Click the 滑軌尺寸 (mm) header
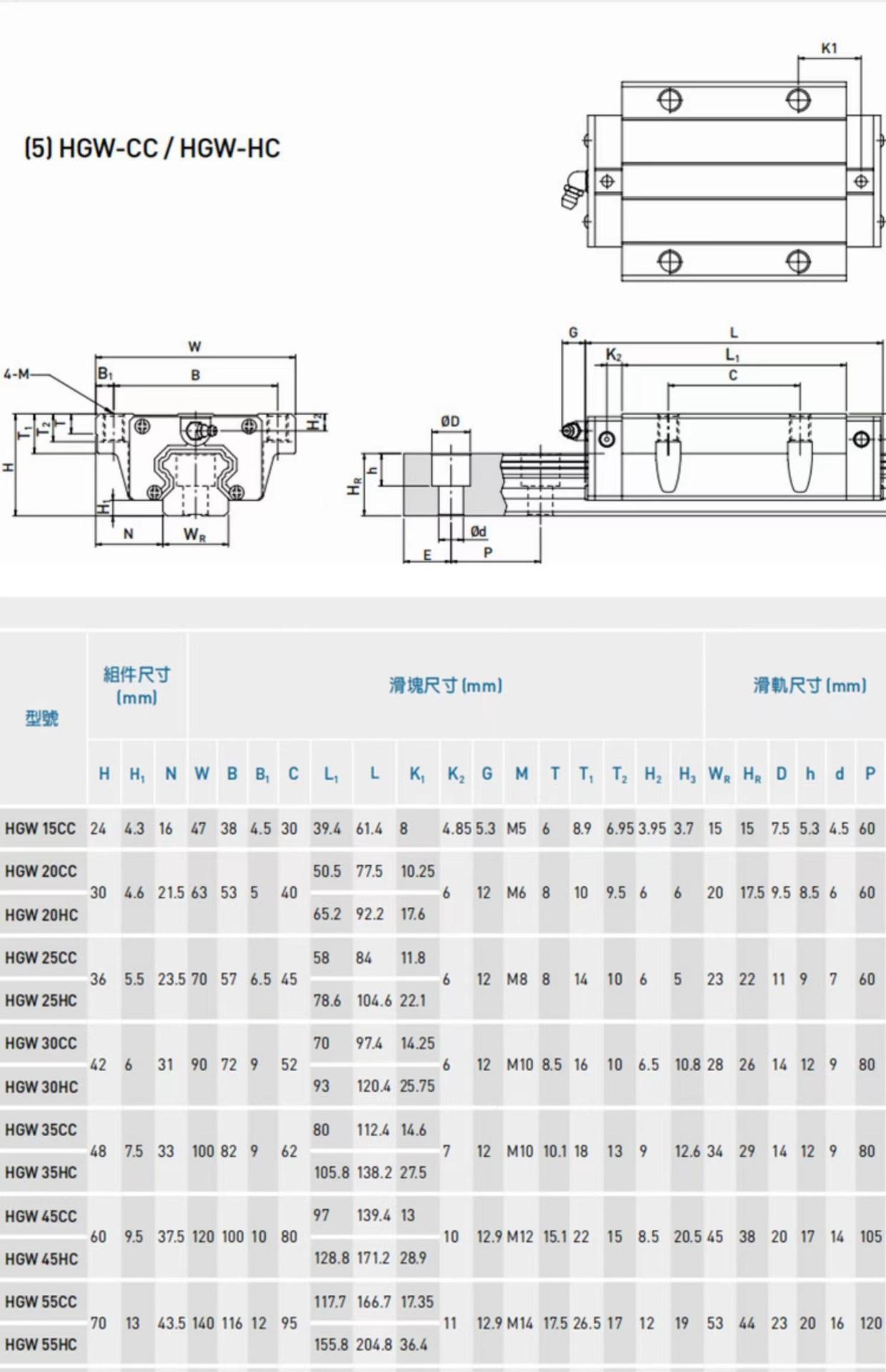 (809, 686)
